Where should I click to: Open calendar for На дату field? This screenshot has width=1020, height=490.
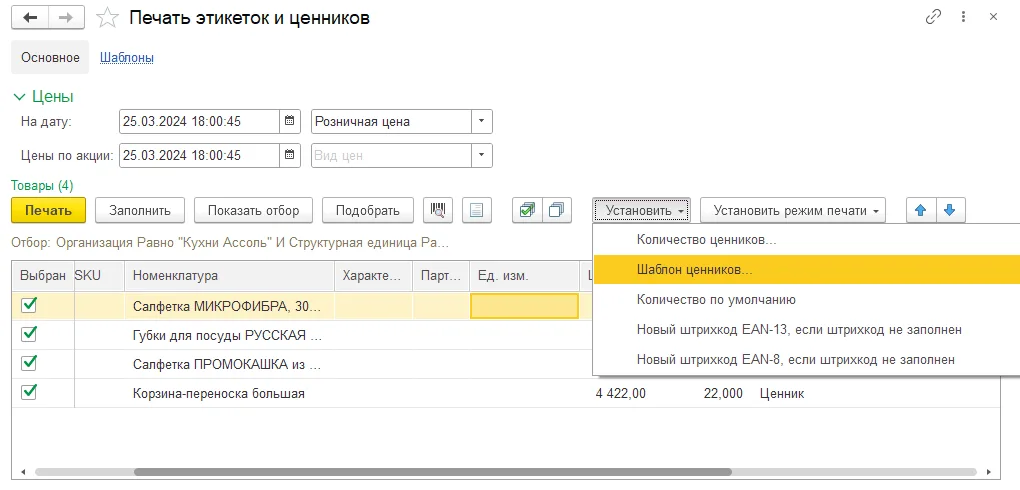(x=290, y=121)
